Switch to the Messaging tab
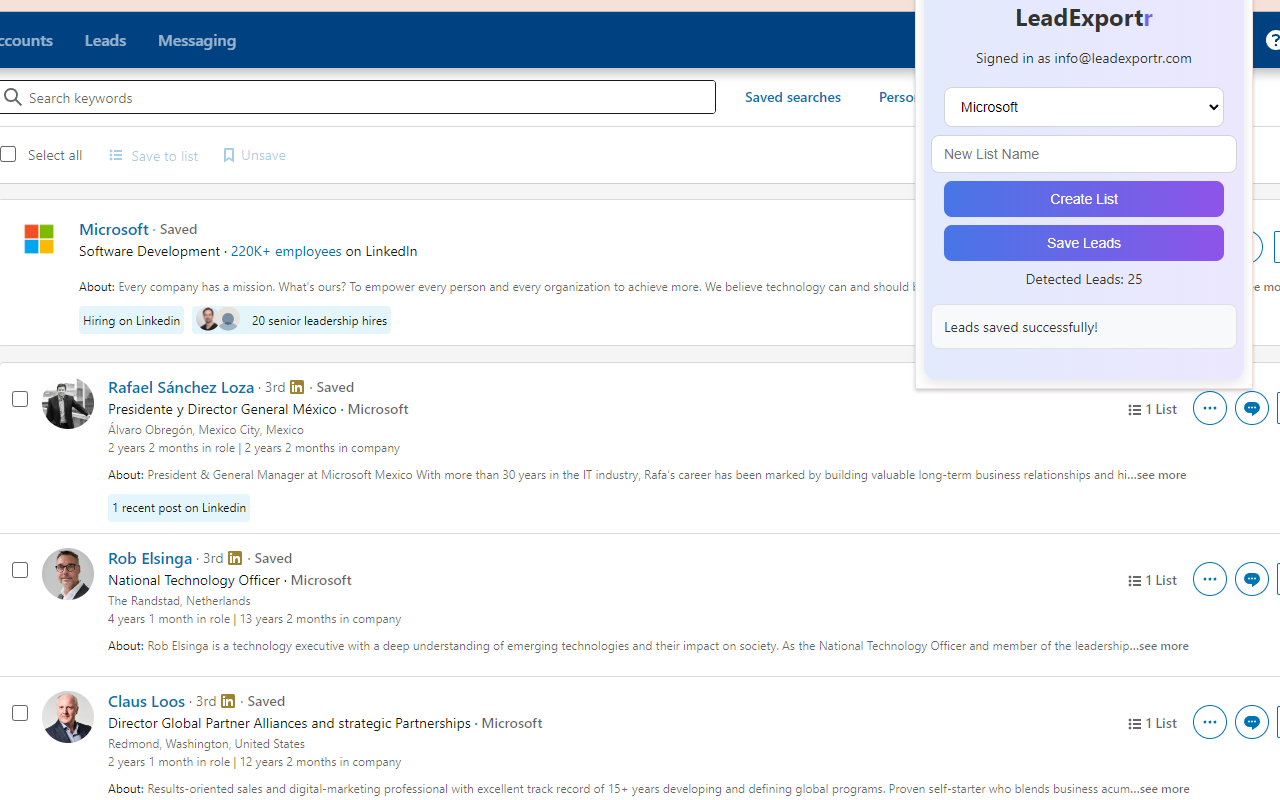The width and height of the screenshot is (1280, 800). [197, 40]
